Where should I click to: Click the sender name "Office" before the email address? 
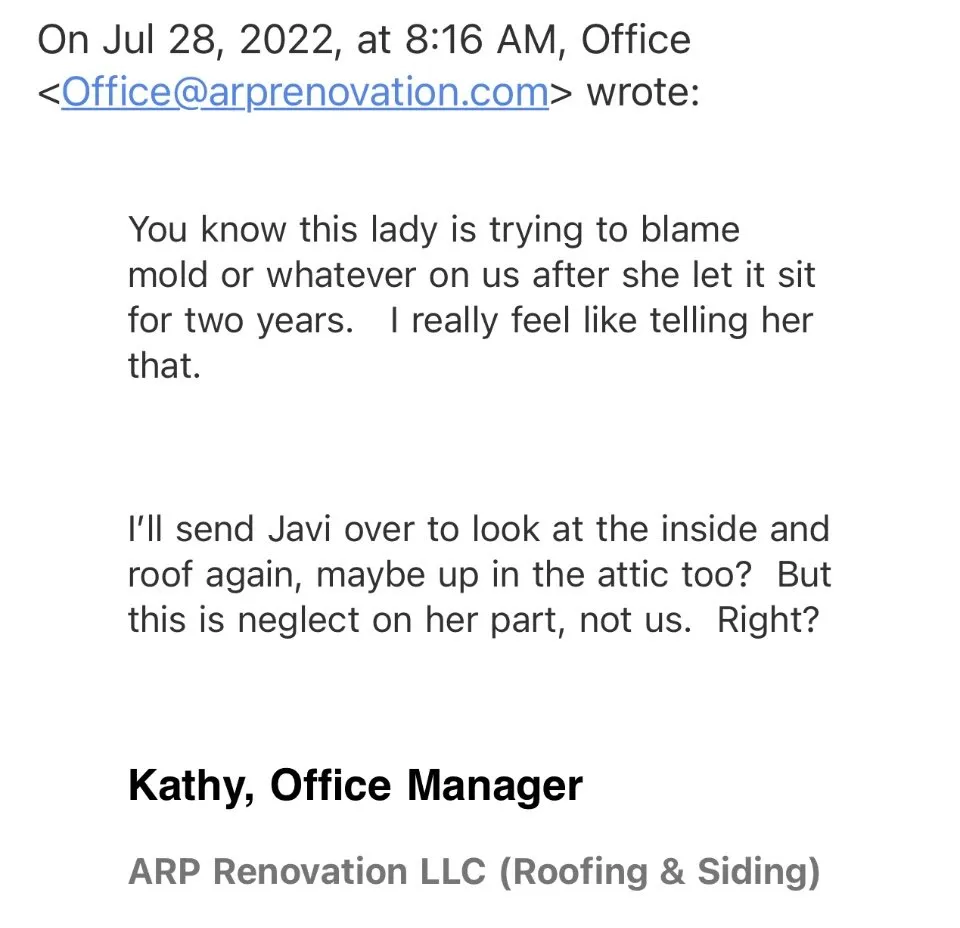[635, 40]
